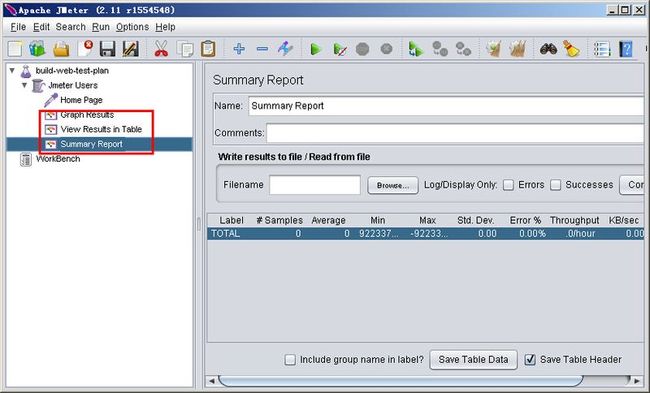The height and width of the screenshot is (393, 650).
Task: Click the horizontal scrollbar thumb
Action: pos(400,381)
